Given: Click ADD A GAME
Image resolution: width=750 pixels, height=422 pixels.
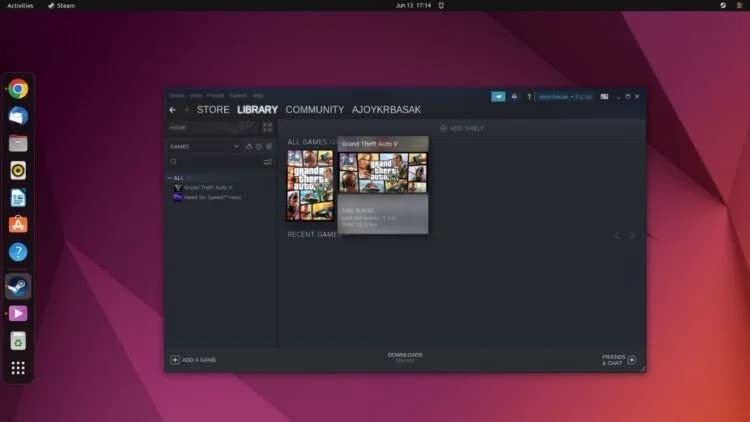Looking at the screenshot, I should click(193, 360).
